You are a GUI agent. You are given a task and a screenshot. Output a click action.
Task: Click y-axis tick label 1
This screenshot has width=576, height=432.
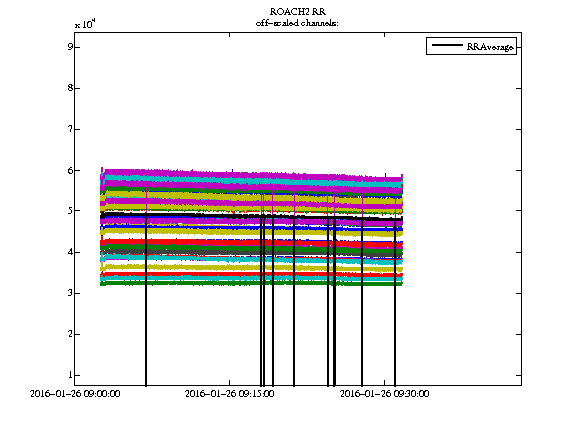point(70,375)
